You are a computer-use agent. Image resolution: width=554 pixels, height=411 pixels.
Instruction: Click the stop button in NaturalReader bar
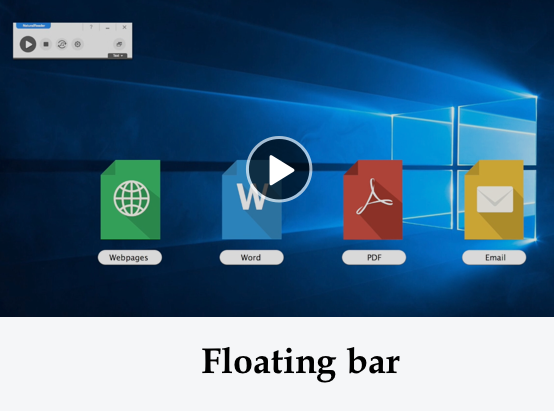[x=46, y=44]
